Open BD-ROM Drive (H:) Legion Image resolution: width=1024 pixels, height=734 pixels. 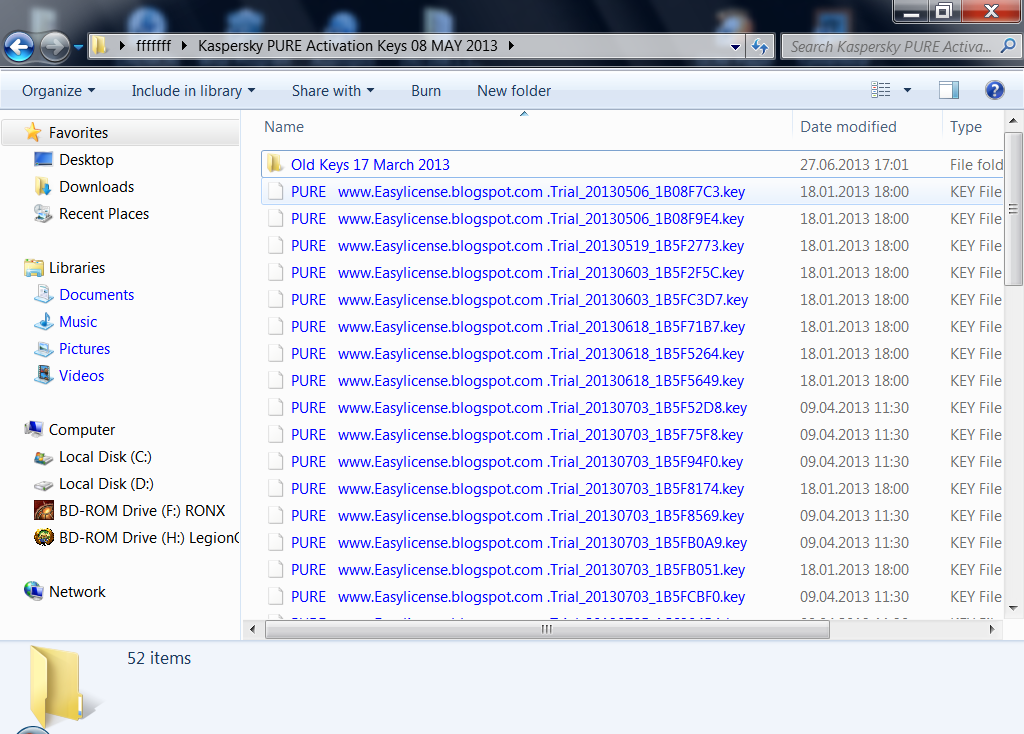coord(149,538)
